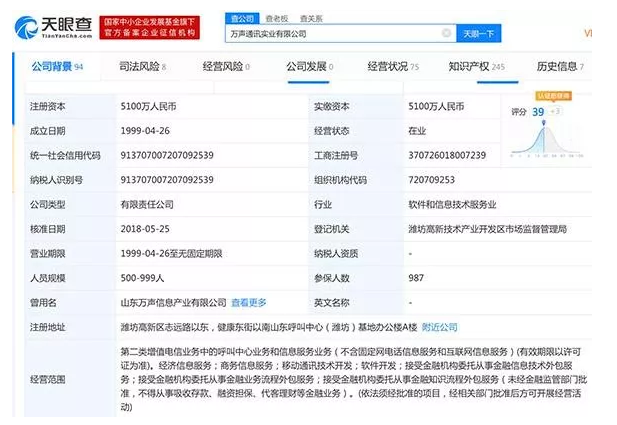Open the 历史信息 tab
This screenshot has height=425, width=617.
click(x=560, y=67)
